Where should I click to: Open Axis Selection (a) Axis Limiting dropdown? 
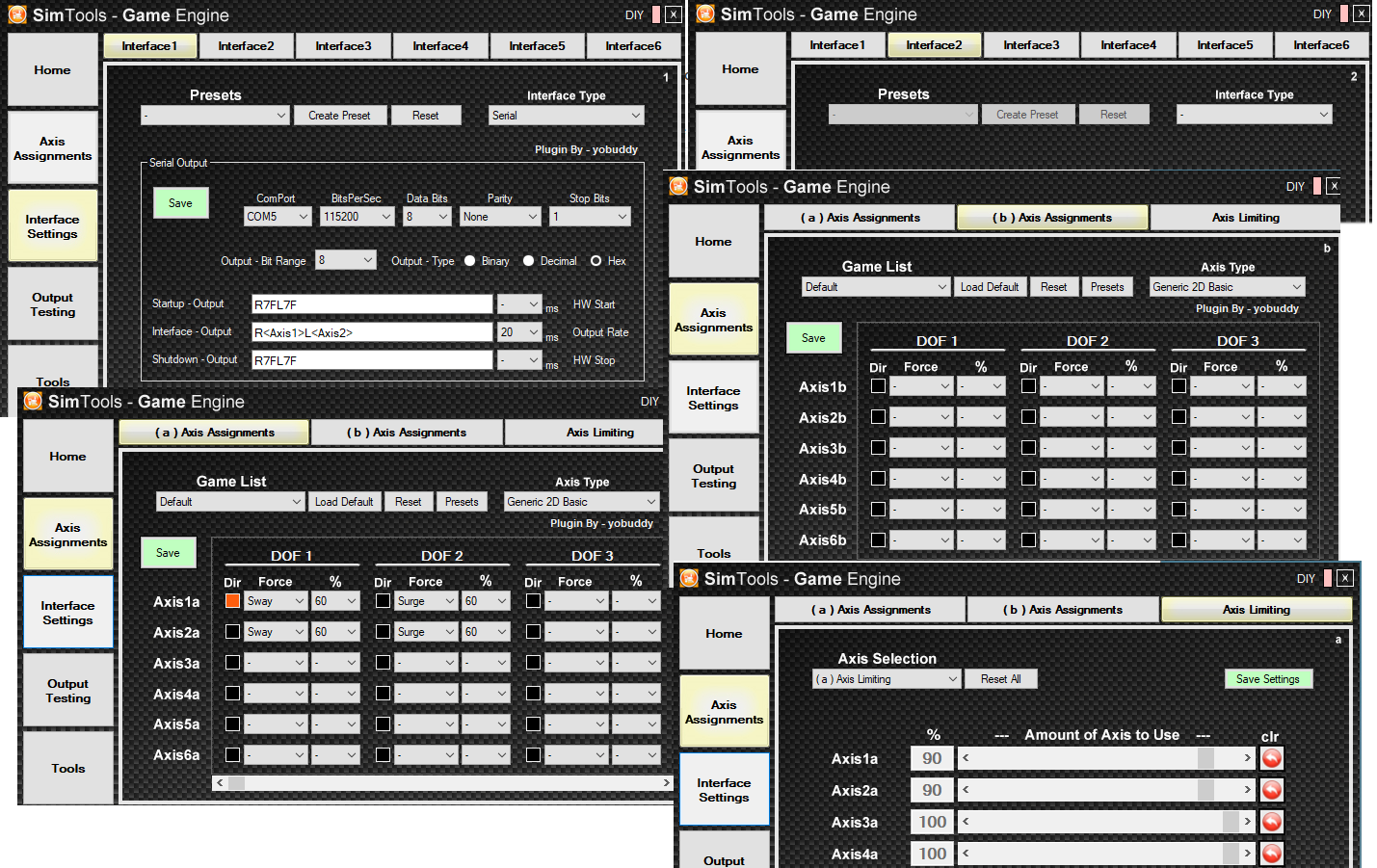(x=887, y=679)
